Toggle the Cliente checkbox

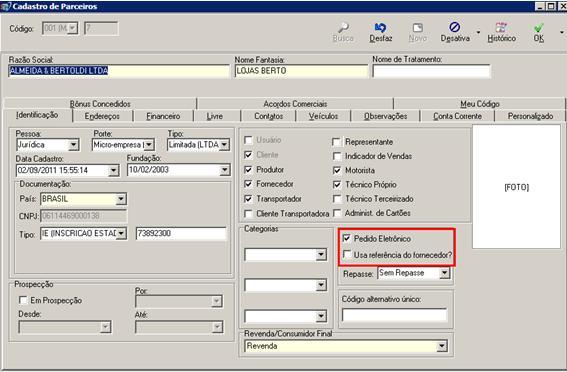(x=248, y=155)
